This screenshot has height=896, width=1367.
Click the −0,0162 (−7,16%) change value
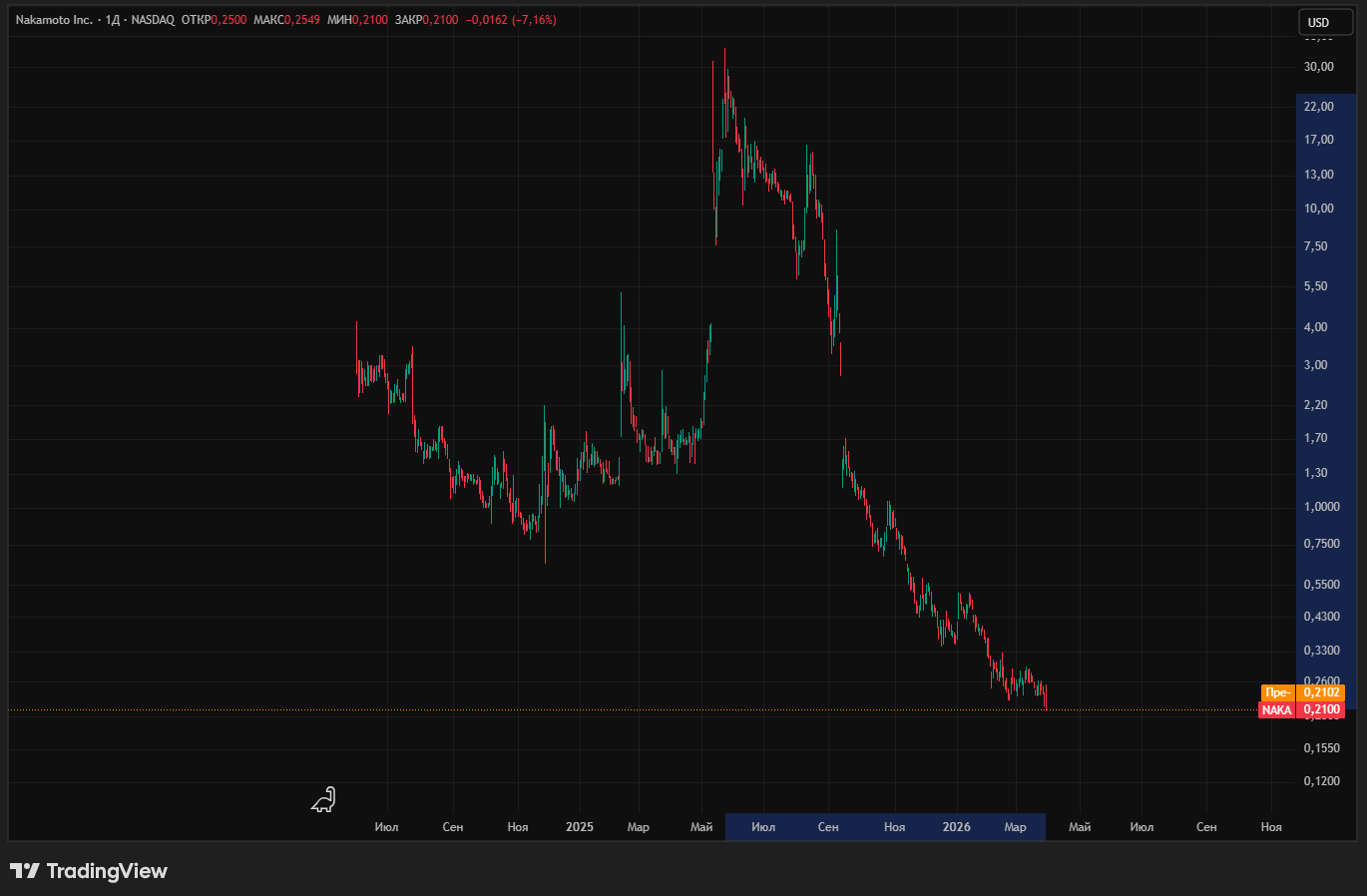click(x=511, y=20)
